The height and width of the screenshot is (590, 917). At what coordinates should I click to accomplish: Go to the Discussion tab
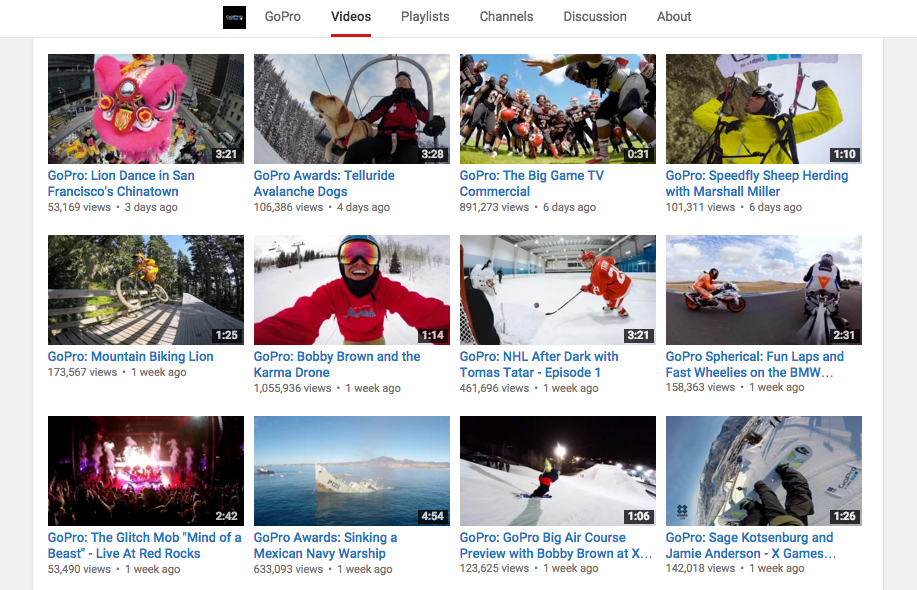[x=595, y=17]
